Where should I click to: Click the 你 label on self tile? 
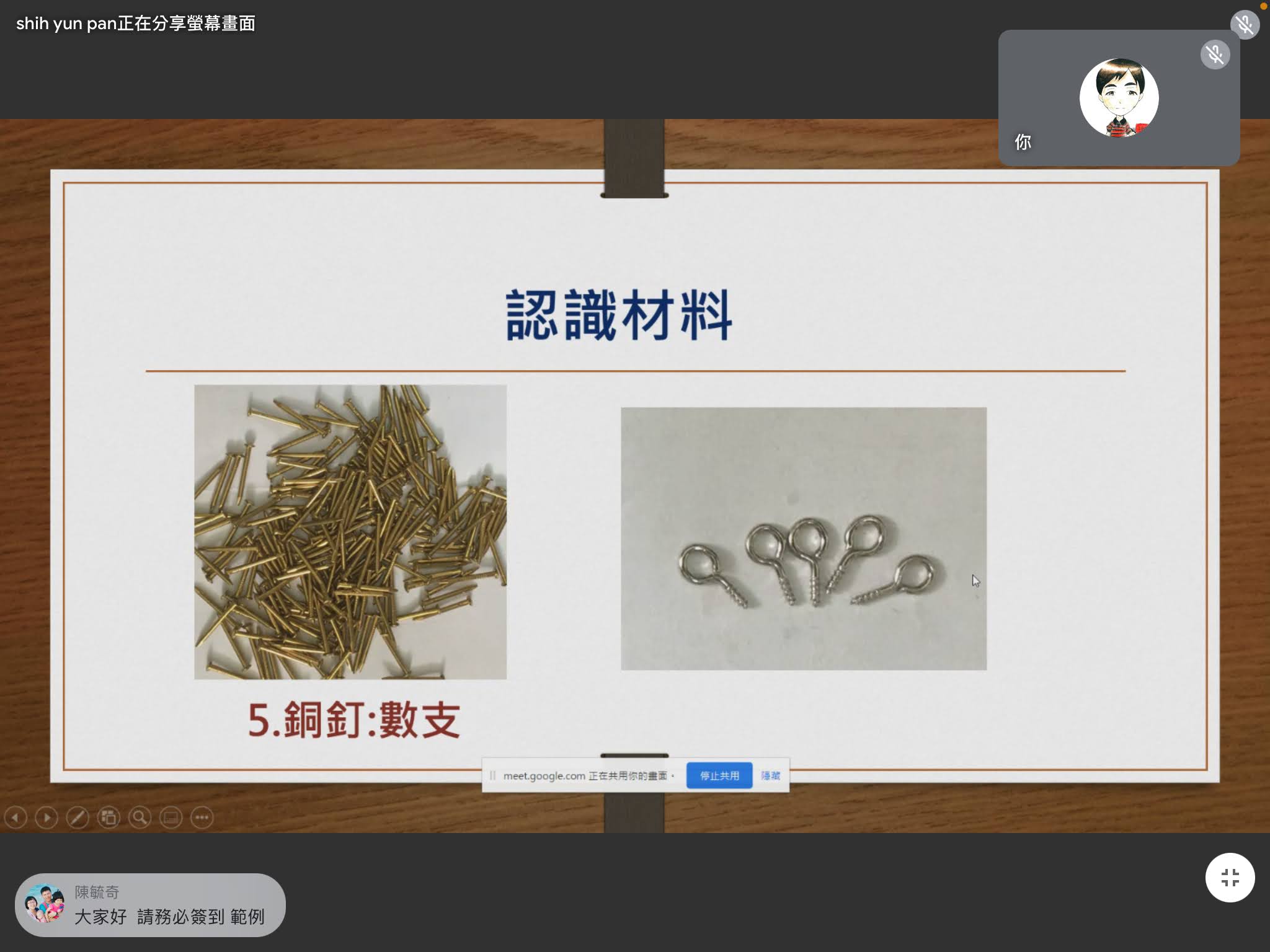pos(1023,142)
